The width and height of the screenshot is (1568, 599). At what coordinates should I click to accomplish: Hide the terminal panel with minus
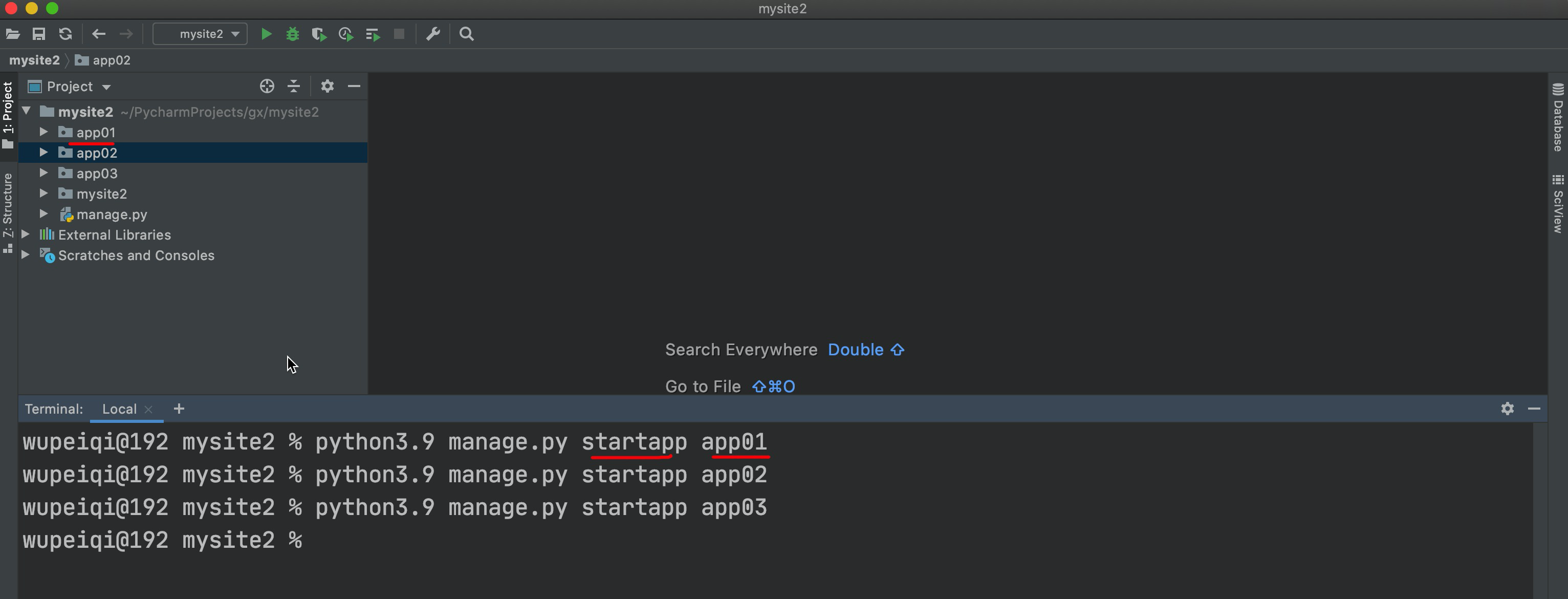click(x=1534, y=409)
